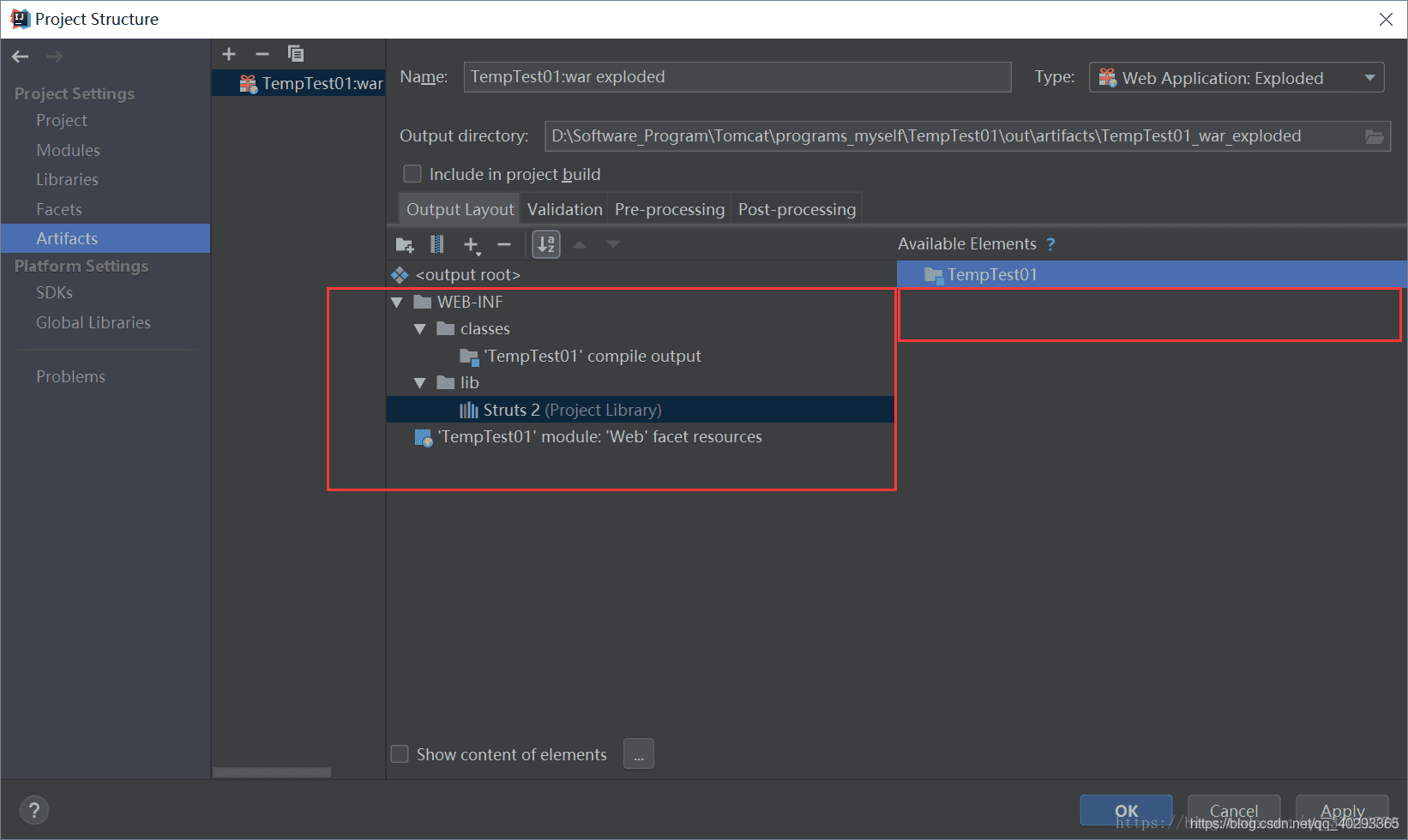Screen dimensions: 1408x840
Task: Open help via the question mark icon
Action: [x=34, y=809]
